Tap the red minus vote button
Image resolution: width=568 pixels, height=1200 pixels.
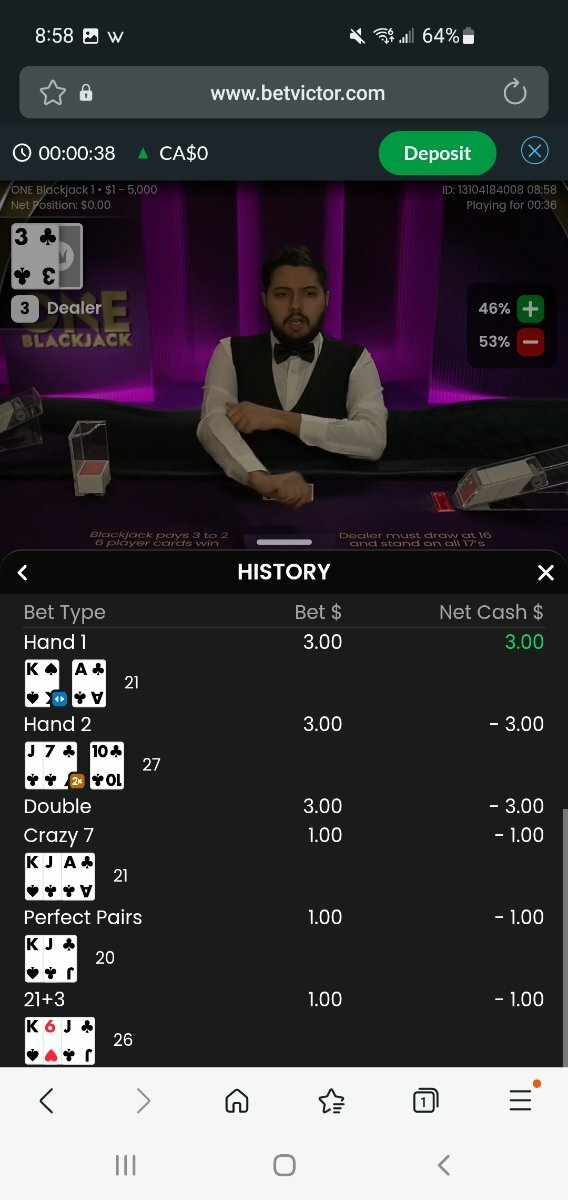coord(531,342)
